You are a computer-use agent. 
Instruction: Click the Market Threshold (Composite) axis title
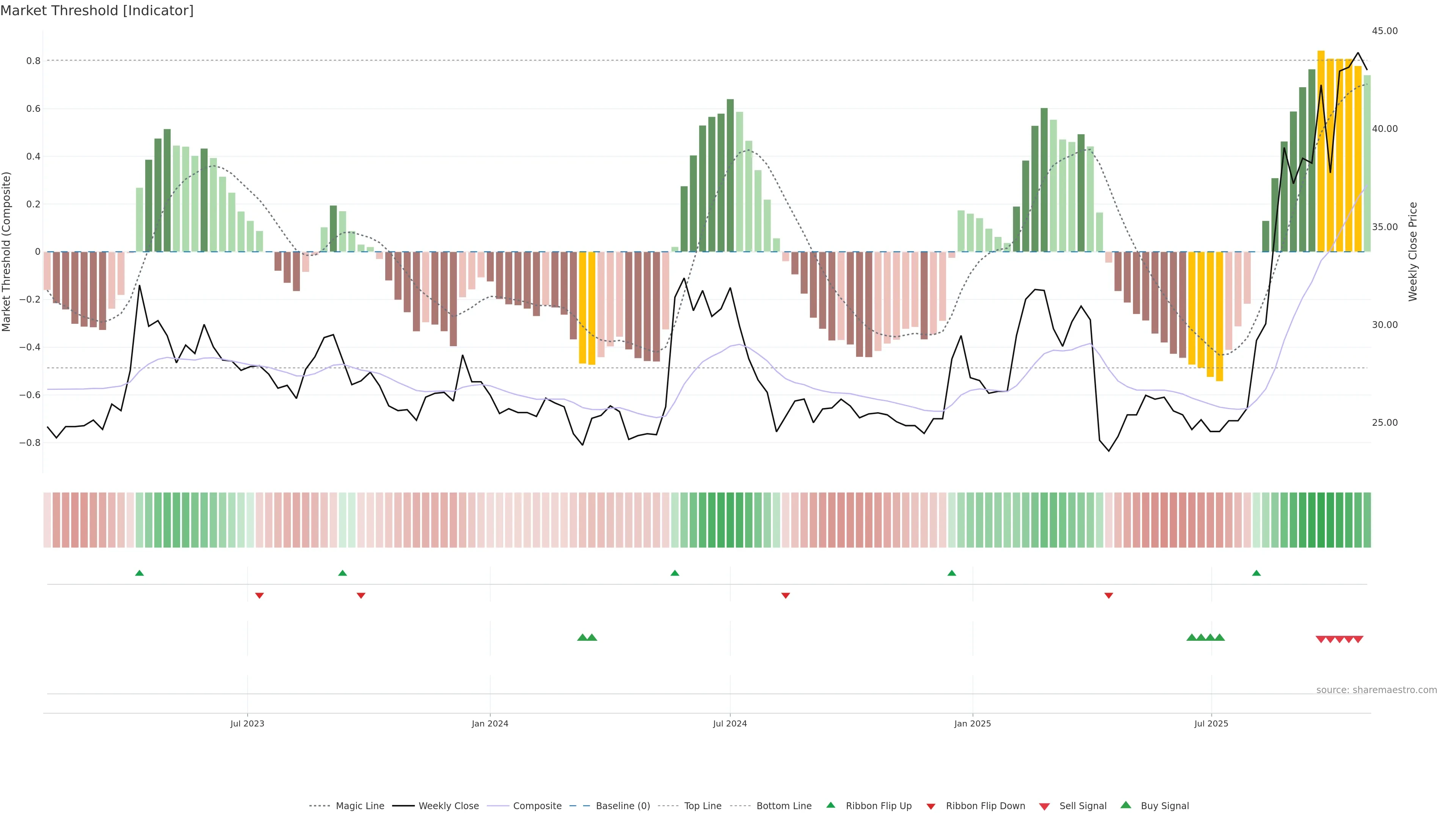pyautogui.click(x=7, y=251)
